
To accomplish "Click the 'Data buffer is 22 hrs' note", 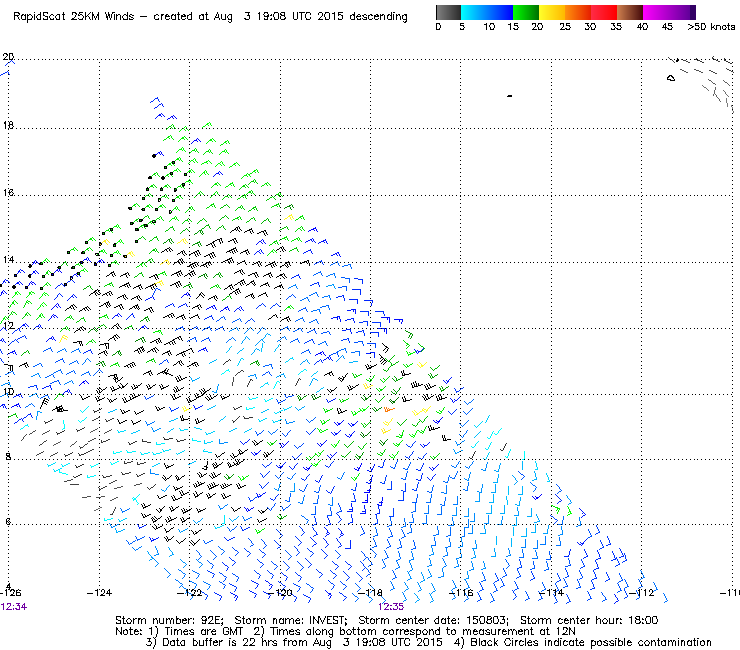I will pos(211,642).
